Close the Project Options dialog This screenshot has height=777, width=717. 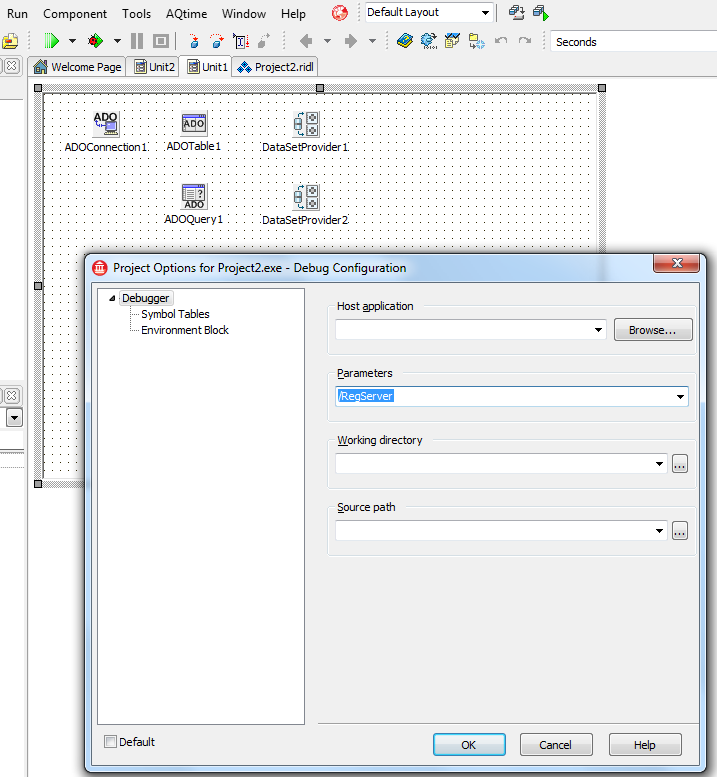(677, 263)
